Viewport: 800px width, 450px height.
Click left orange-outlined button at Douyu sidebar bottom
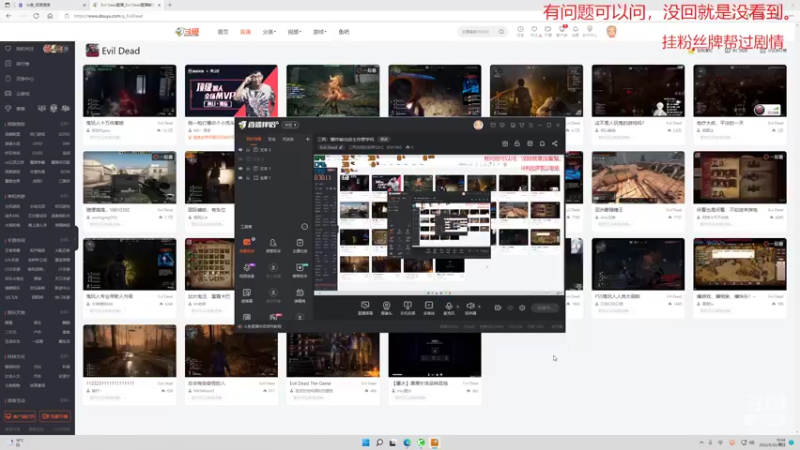pos(20,416)
